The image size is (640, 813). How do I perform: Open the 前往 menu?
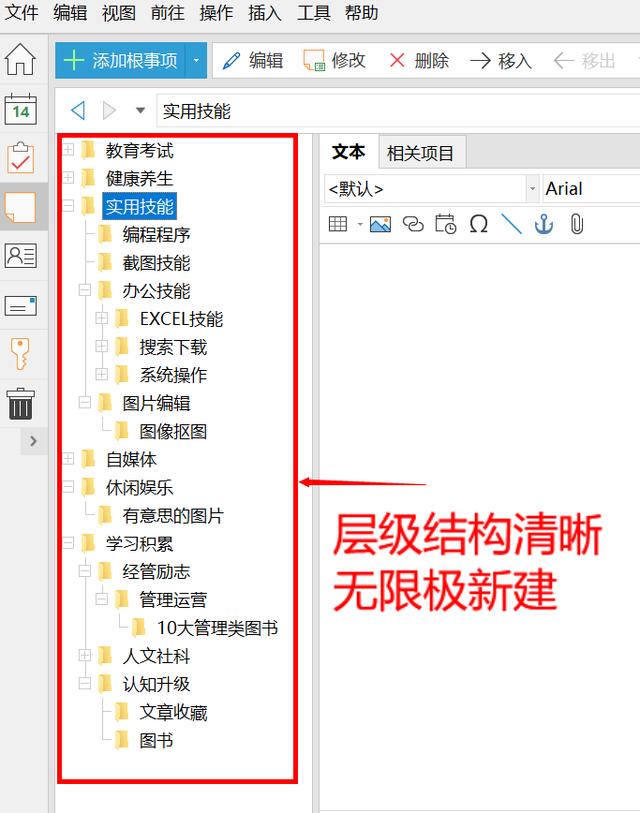coord(168,12)
